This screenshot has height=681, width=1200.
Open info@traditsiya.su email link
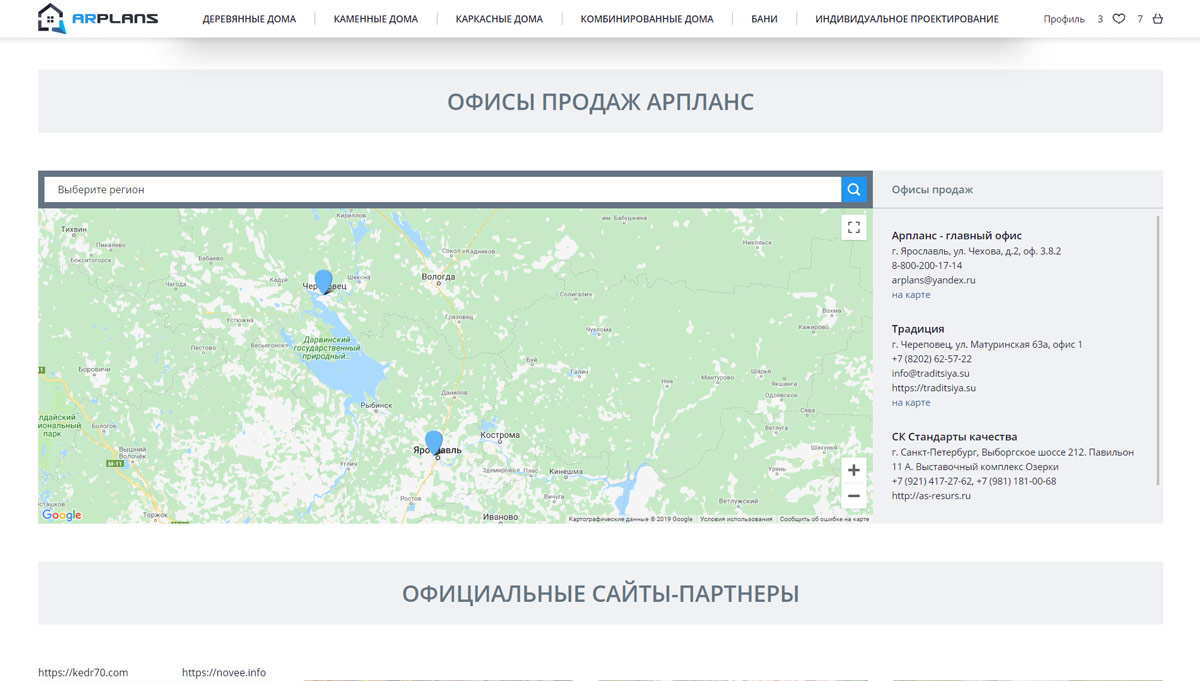[x=931, y=373]
